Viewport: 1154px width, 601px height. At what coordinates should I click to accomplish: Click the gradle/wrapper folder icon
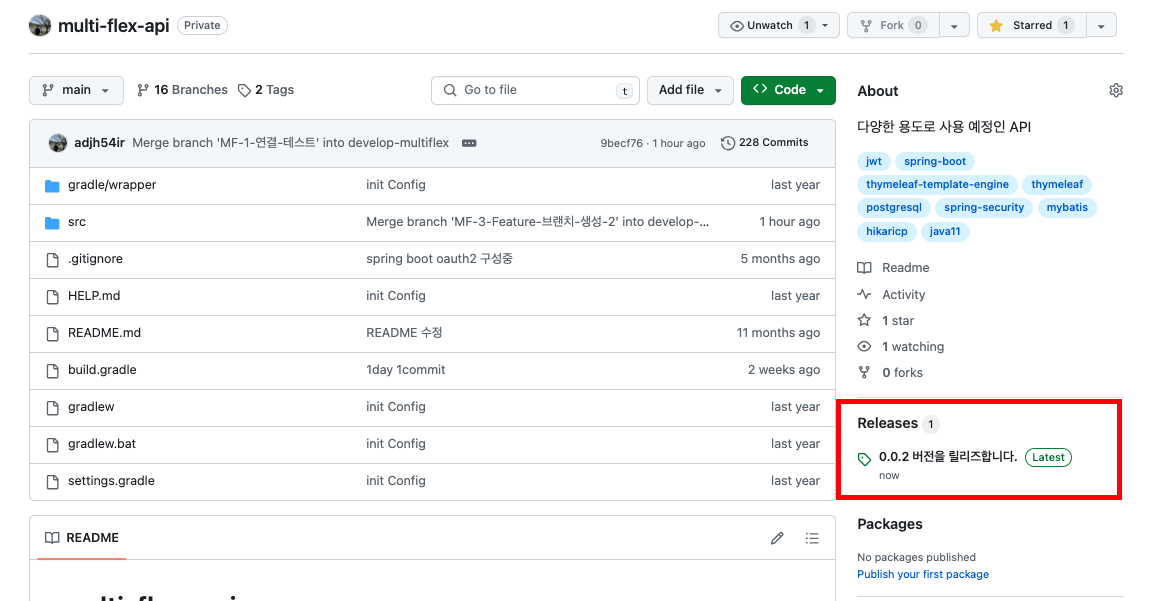pyautogui.click(x=52, y=185)
